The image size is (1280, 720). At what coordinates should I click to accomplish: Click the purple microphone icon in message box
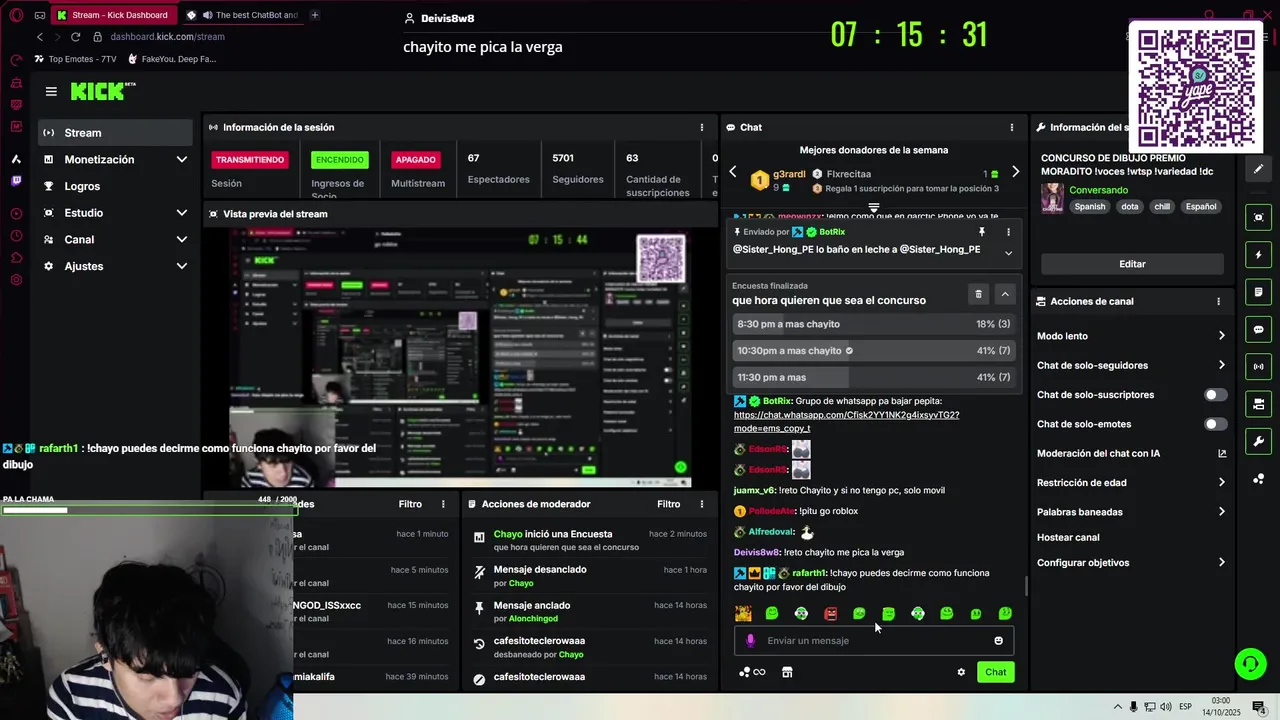point(750,641)
